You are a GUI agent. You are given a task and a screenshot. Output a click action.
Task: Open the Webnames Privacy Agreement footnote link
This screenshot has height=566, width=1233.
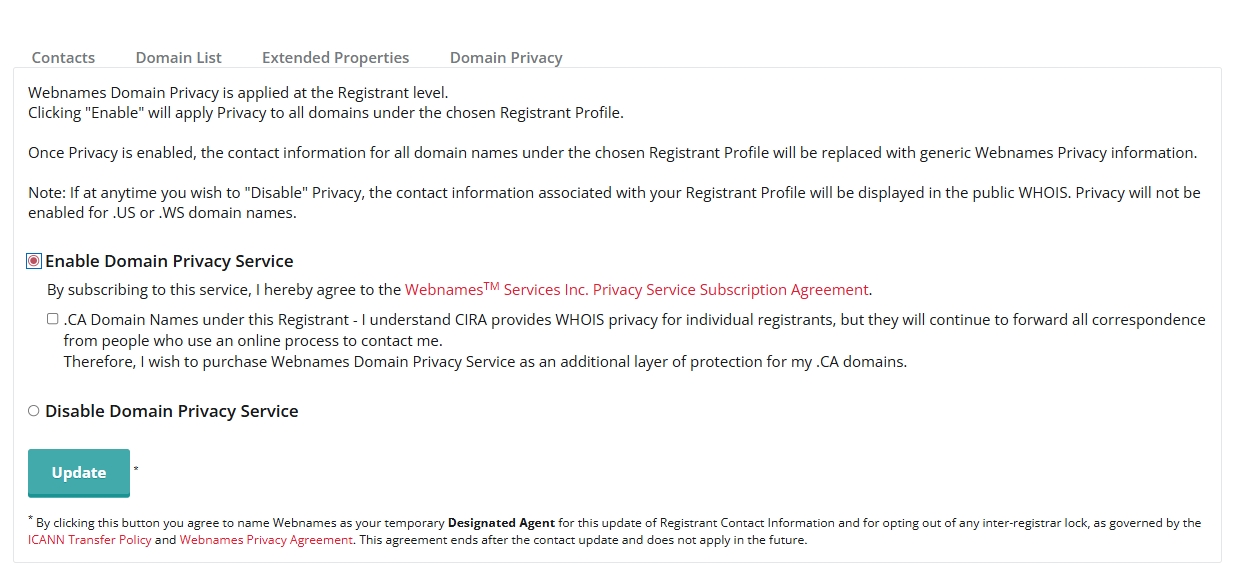point(266,540)
